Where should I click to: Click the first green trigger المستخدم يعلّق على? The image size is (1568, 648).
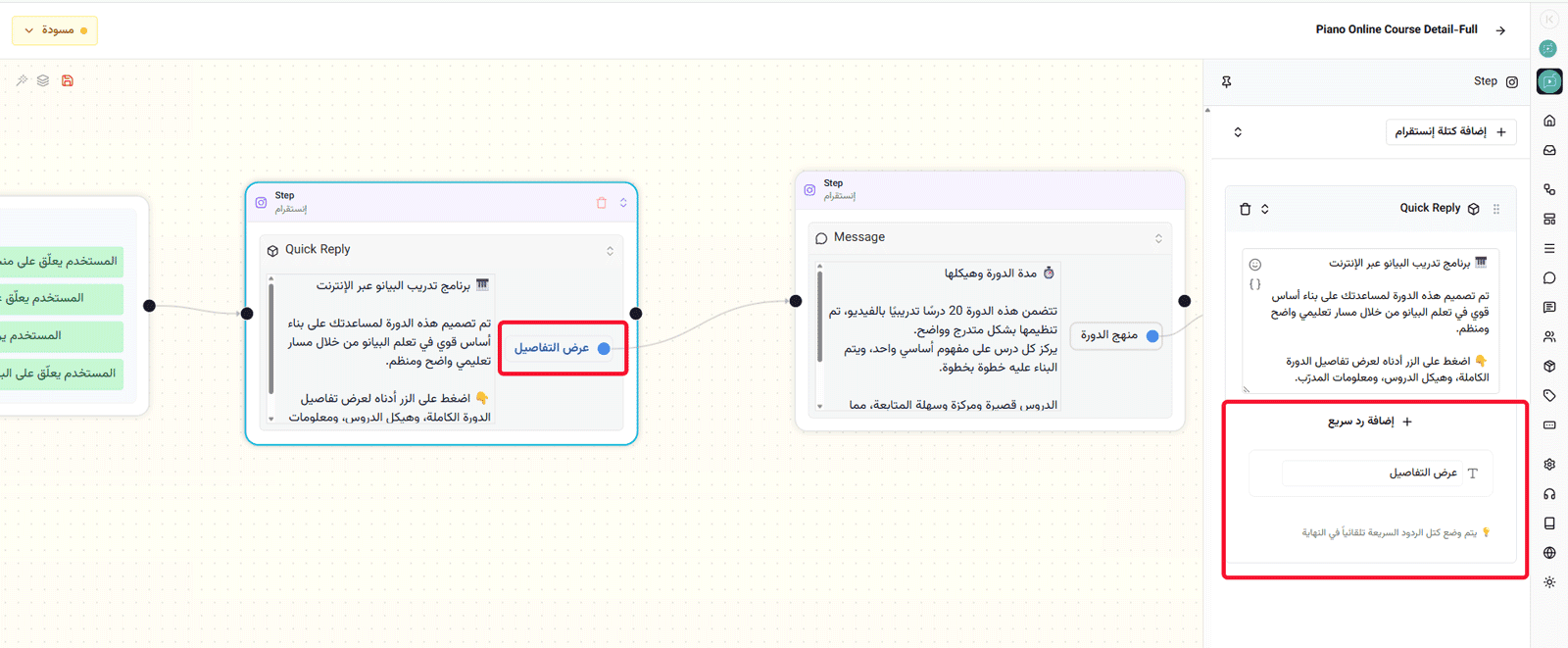click(62, 261)
